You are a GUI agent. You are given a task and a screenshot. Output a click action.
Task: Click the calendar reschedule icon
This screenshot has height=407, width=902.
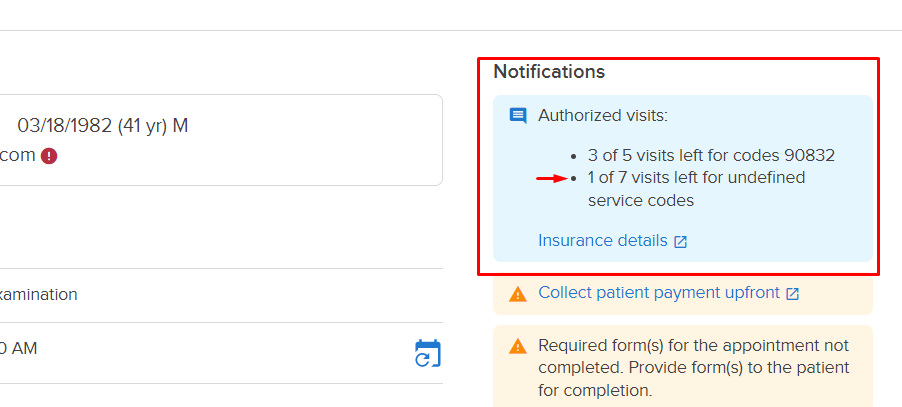427,353
